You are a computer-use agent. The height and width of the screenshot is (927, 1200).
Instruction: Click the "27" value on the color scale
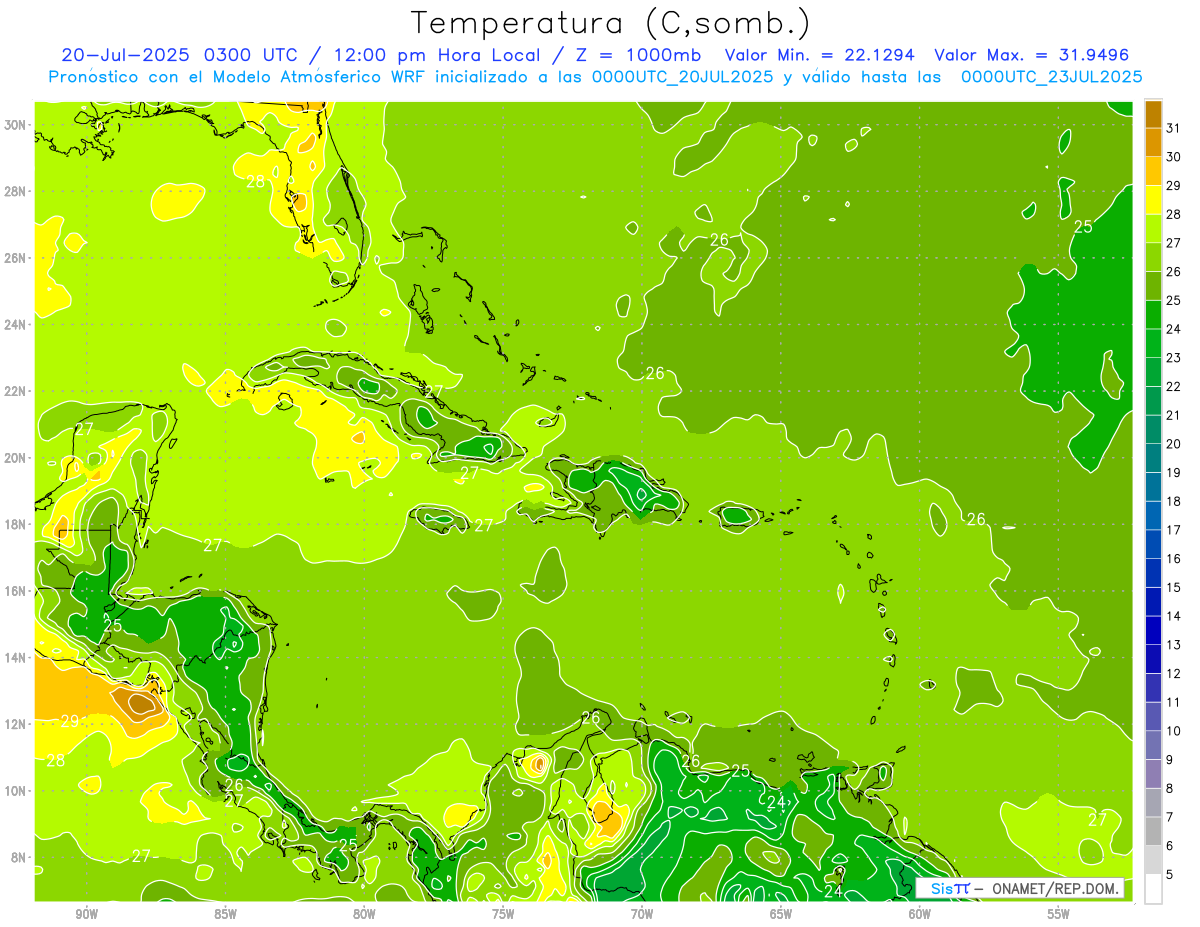pos(1174,243)
